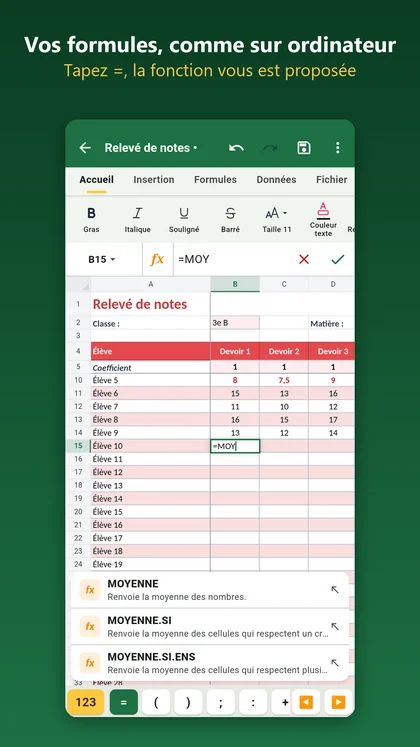Image resolution: width=420 pixels, height=747 pixels.
Task: Click the Matière : cell
Action: point(331,323)
